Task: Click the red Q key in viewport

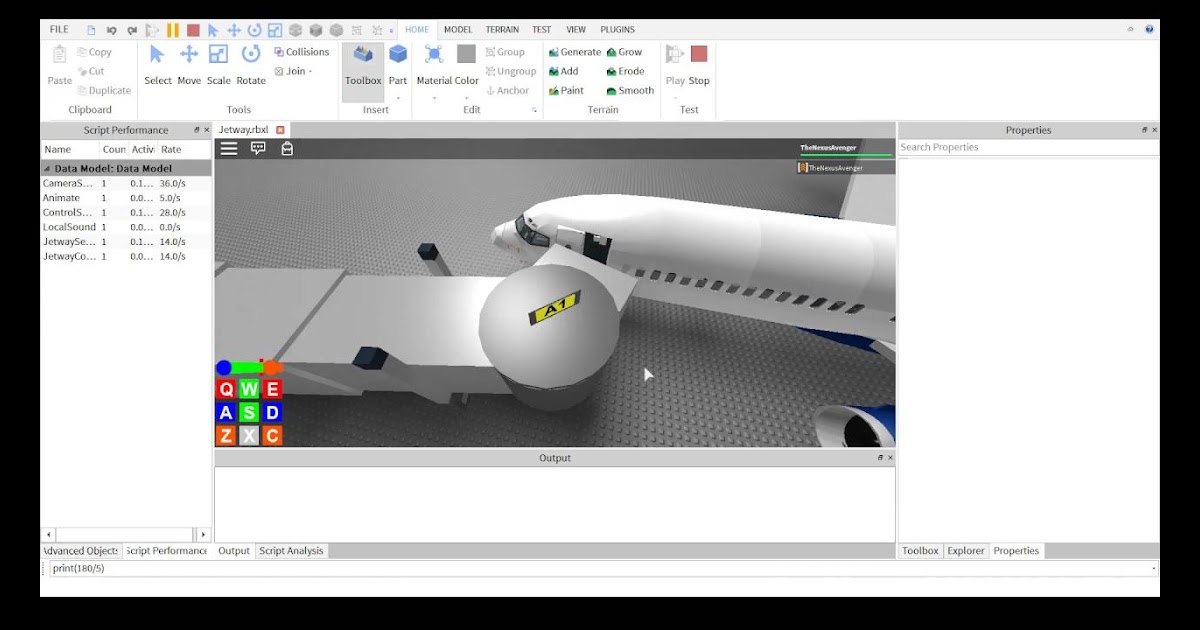Action: (226, 389)
